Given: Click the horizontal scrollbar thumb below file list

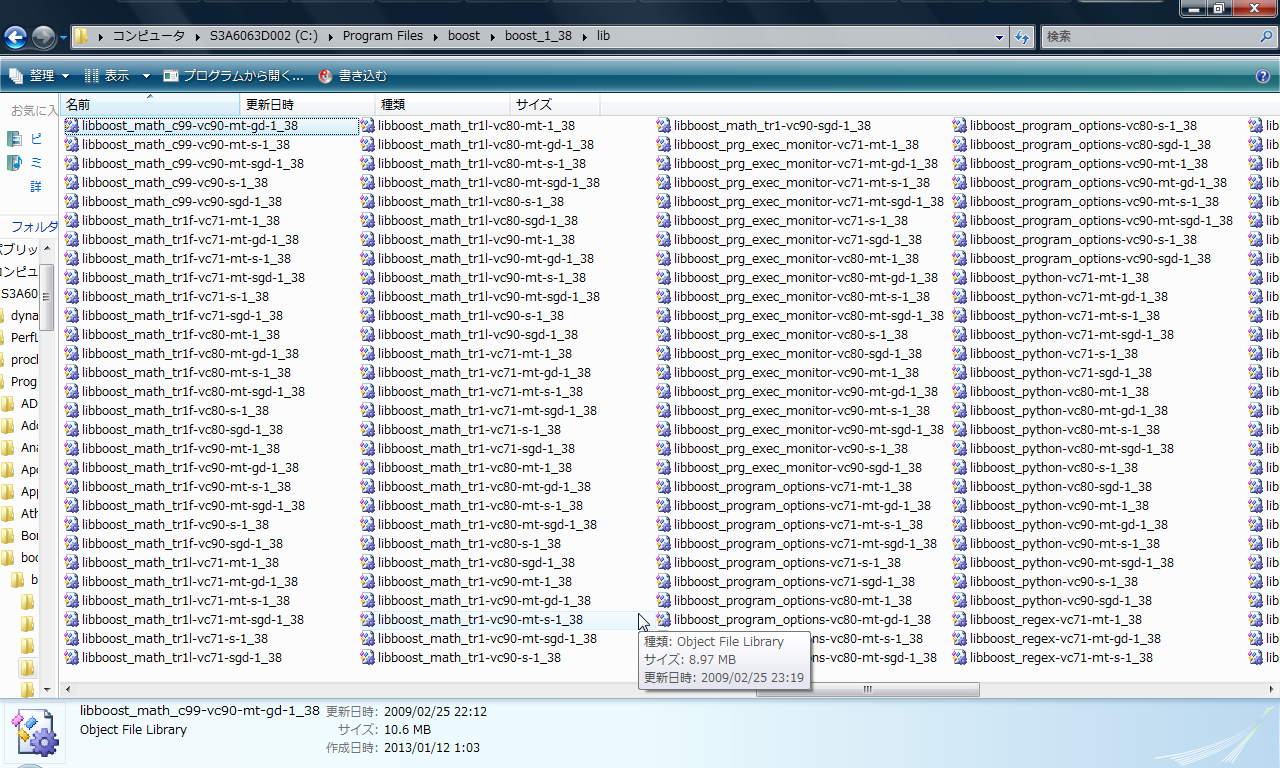Looking at the screenshot, I should pos(867,689).
